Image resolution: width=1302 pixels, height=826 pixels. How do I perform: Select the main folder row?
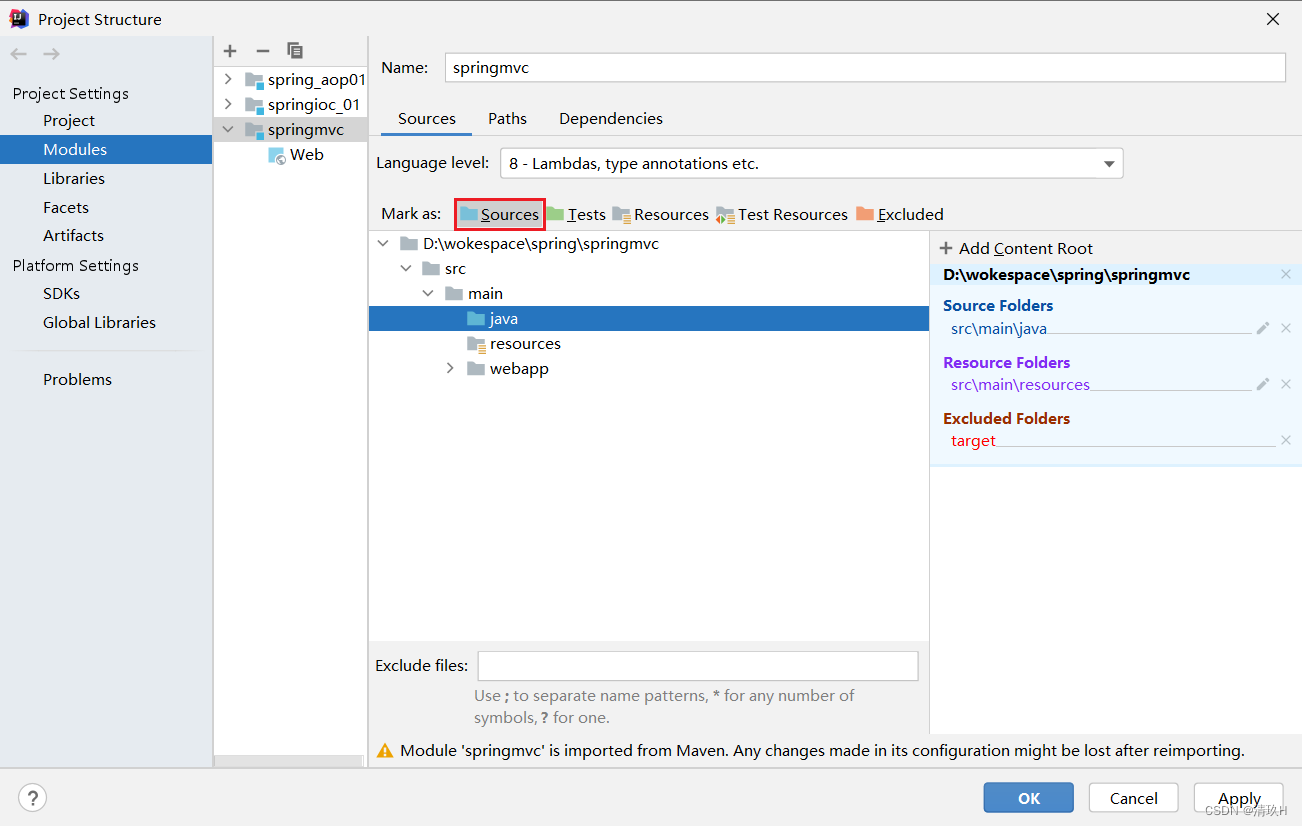[x=649, y=293]
